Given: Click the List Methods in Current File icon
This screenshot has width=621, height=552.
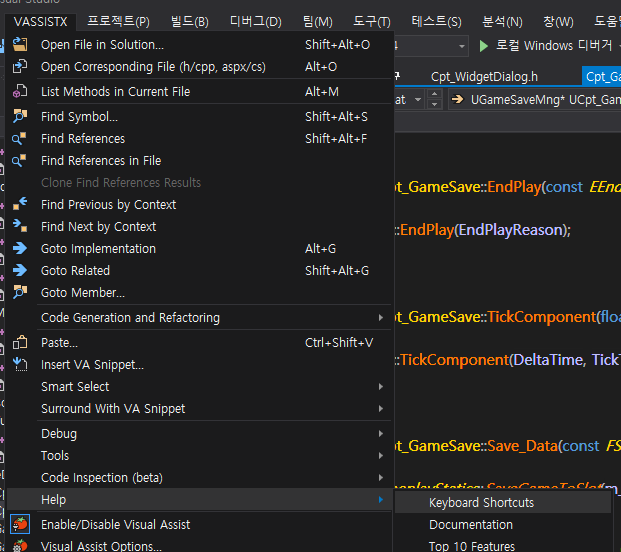Looking at the screenshot, I should click(20, 91).
